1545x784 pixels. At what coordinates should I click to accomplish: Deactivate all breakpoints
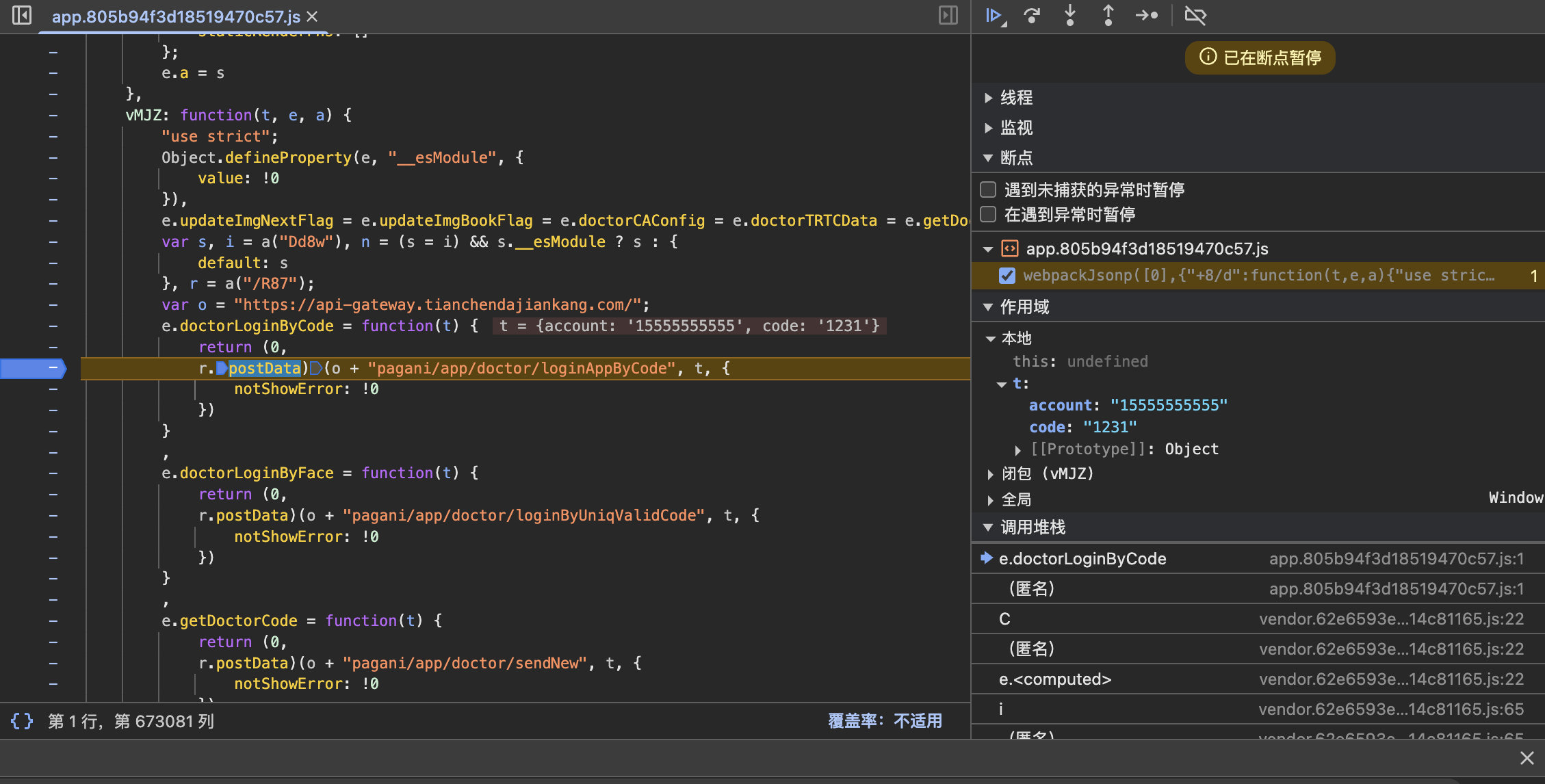(x=1195, y=15)
